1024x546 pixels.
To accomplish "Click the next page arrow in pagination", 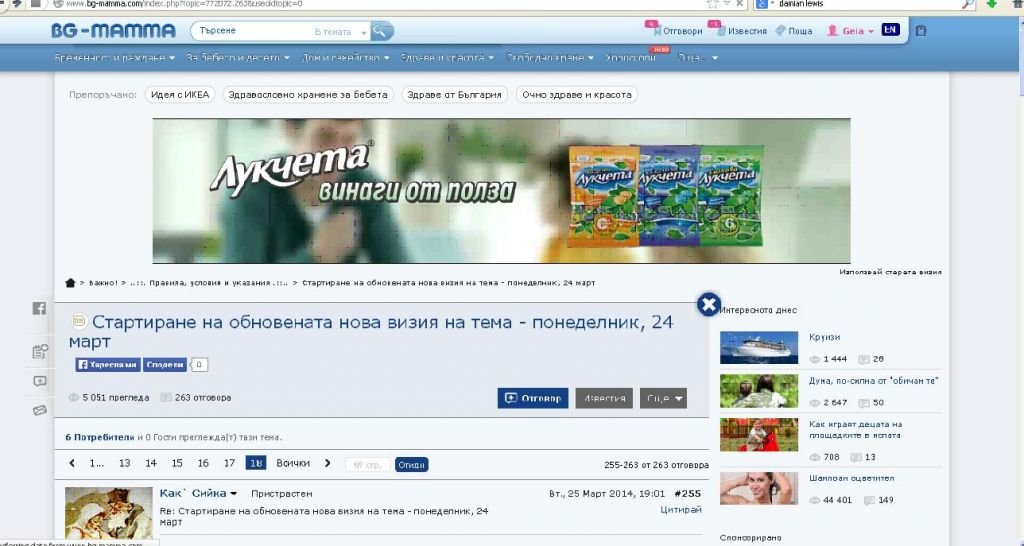I will (328, 464).
